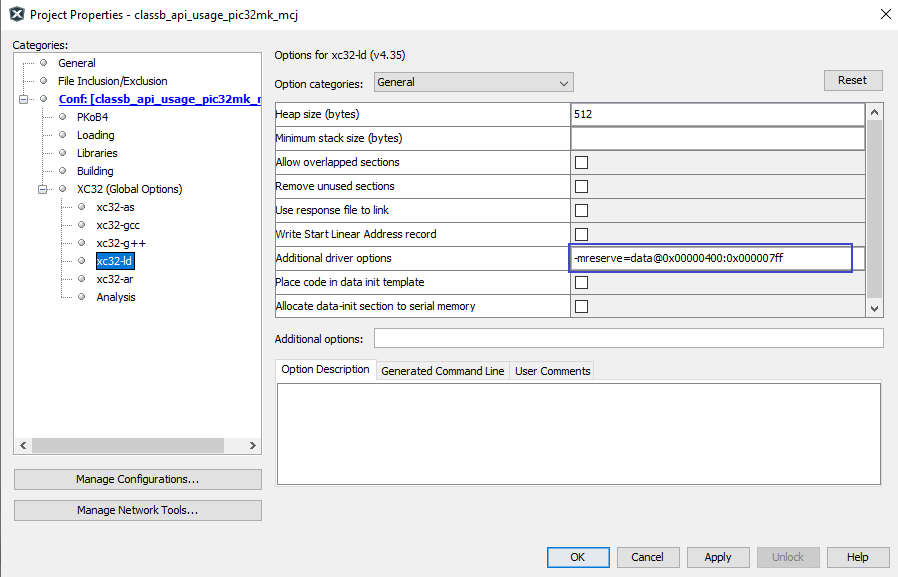This screenshot has height=577, width=898.
Task: Collapse the Conf configuration tree node
Action: 23,99
